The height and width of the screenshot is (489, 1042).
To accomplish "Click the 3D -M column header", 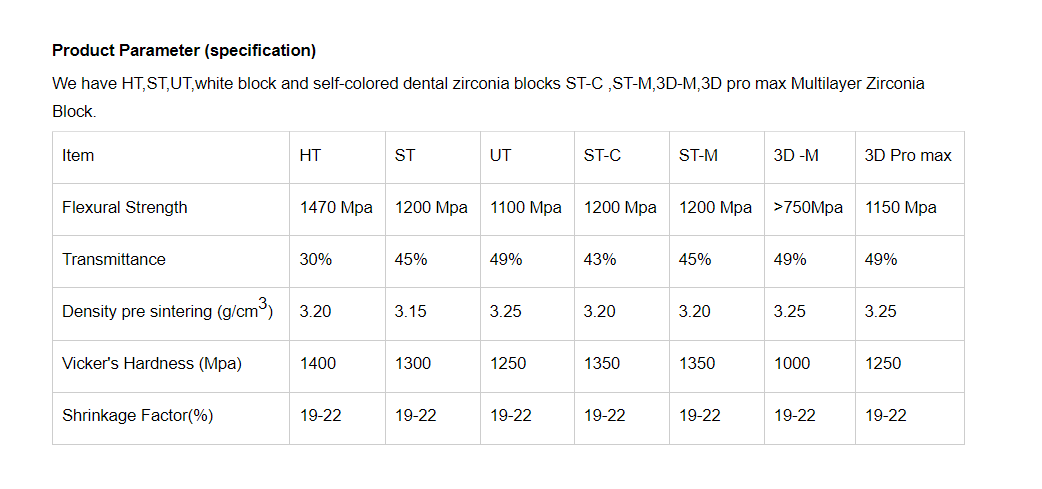I will [796, 156].
